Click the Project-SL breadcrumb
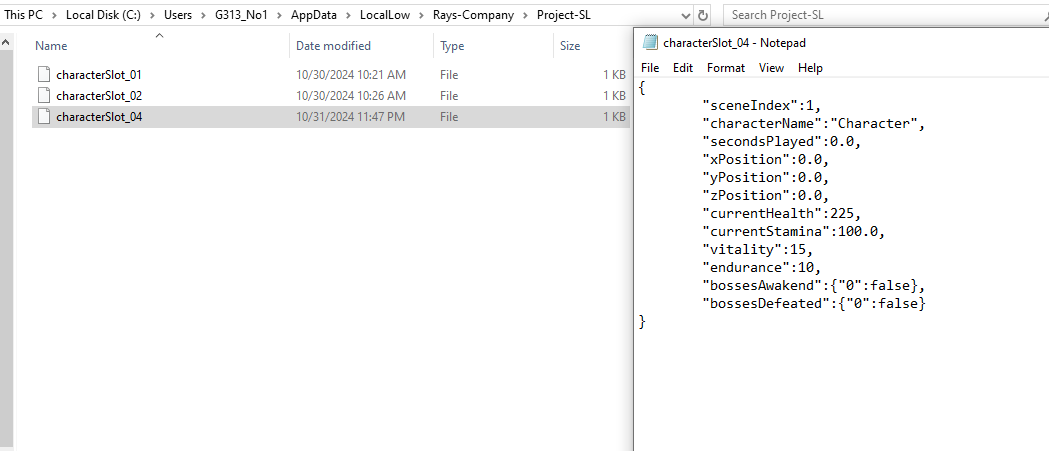The height and width of the screenshot is (451, 1049). tap(563, 15)
